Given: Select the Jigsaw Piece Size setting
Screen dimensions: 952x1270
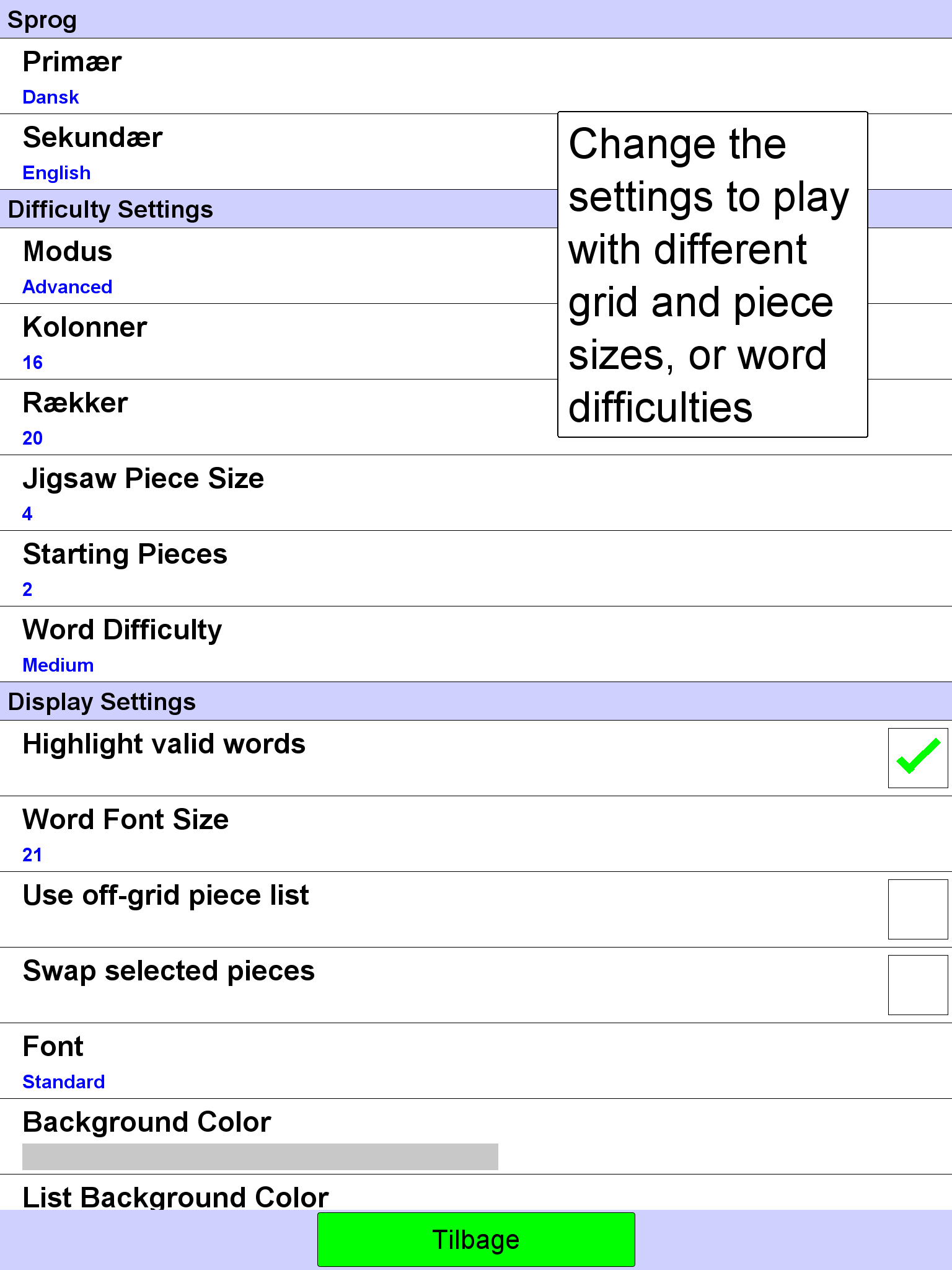Looking at the screenshot, I should [476, 493].
